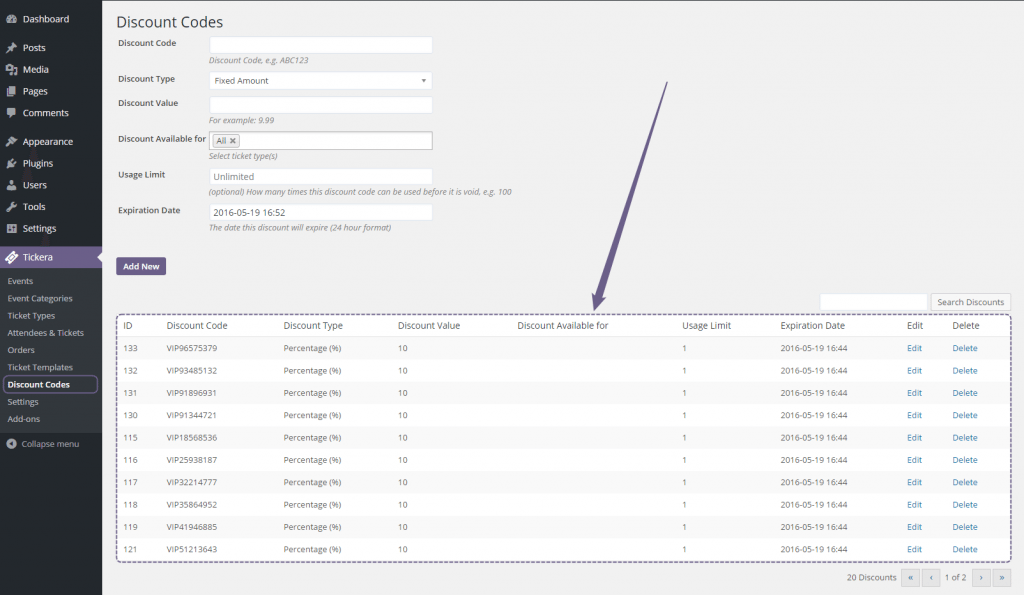Focus the Discount Code input field
Screen dimensions: 1024x595
click(321, 44)
